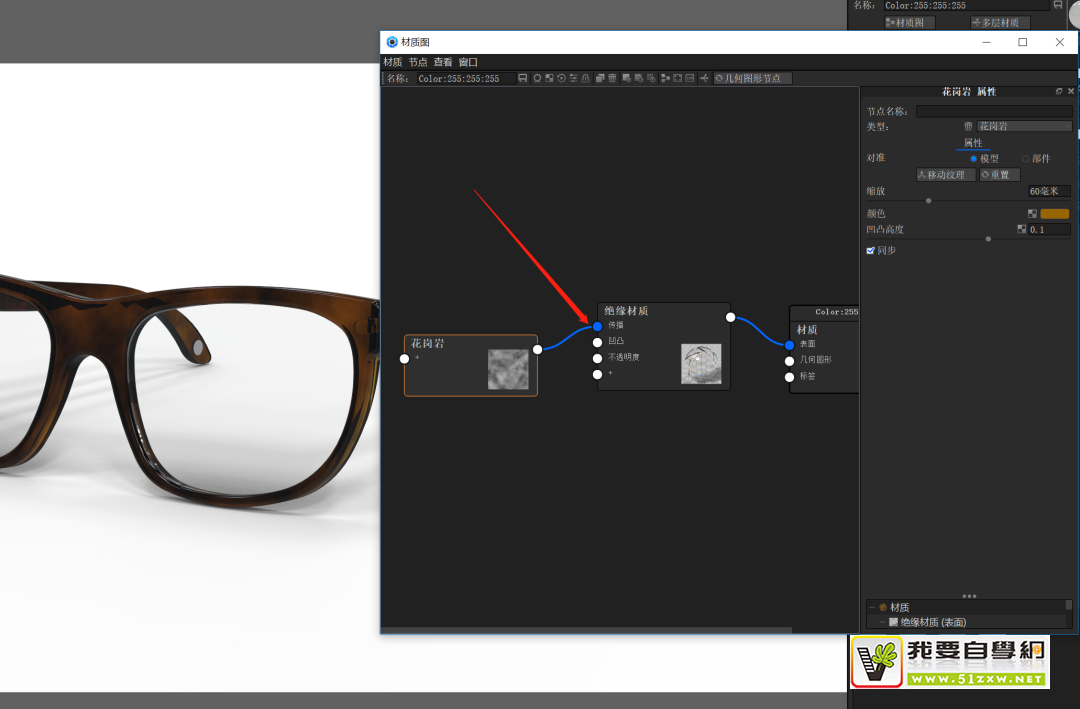The width and height of the screenshot is (1080, 709).
Task: Click the 移动纹理 button
Action: click(946, 175)
